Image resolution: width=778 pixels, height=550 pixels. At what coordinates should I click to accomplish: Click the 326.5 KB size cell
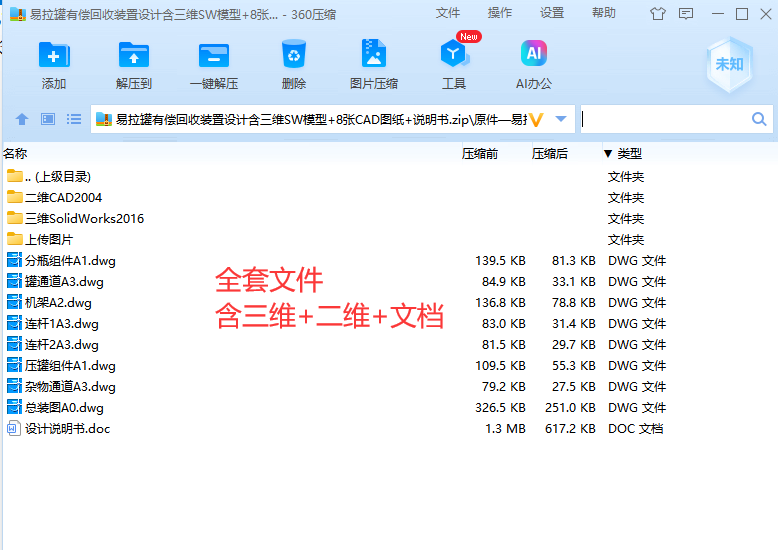(x=500, y=408)
